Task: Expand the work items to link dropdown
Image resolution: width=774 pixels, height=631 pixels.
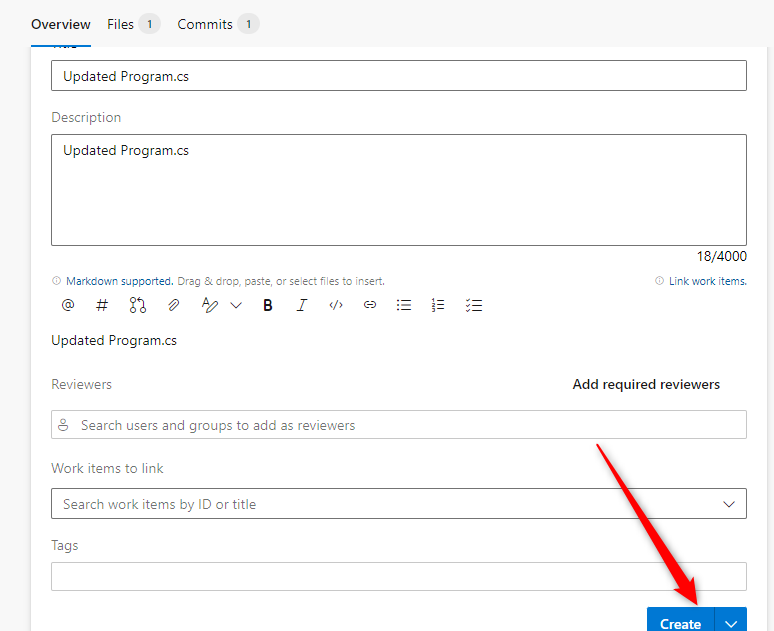Action: [729, 504]
